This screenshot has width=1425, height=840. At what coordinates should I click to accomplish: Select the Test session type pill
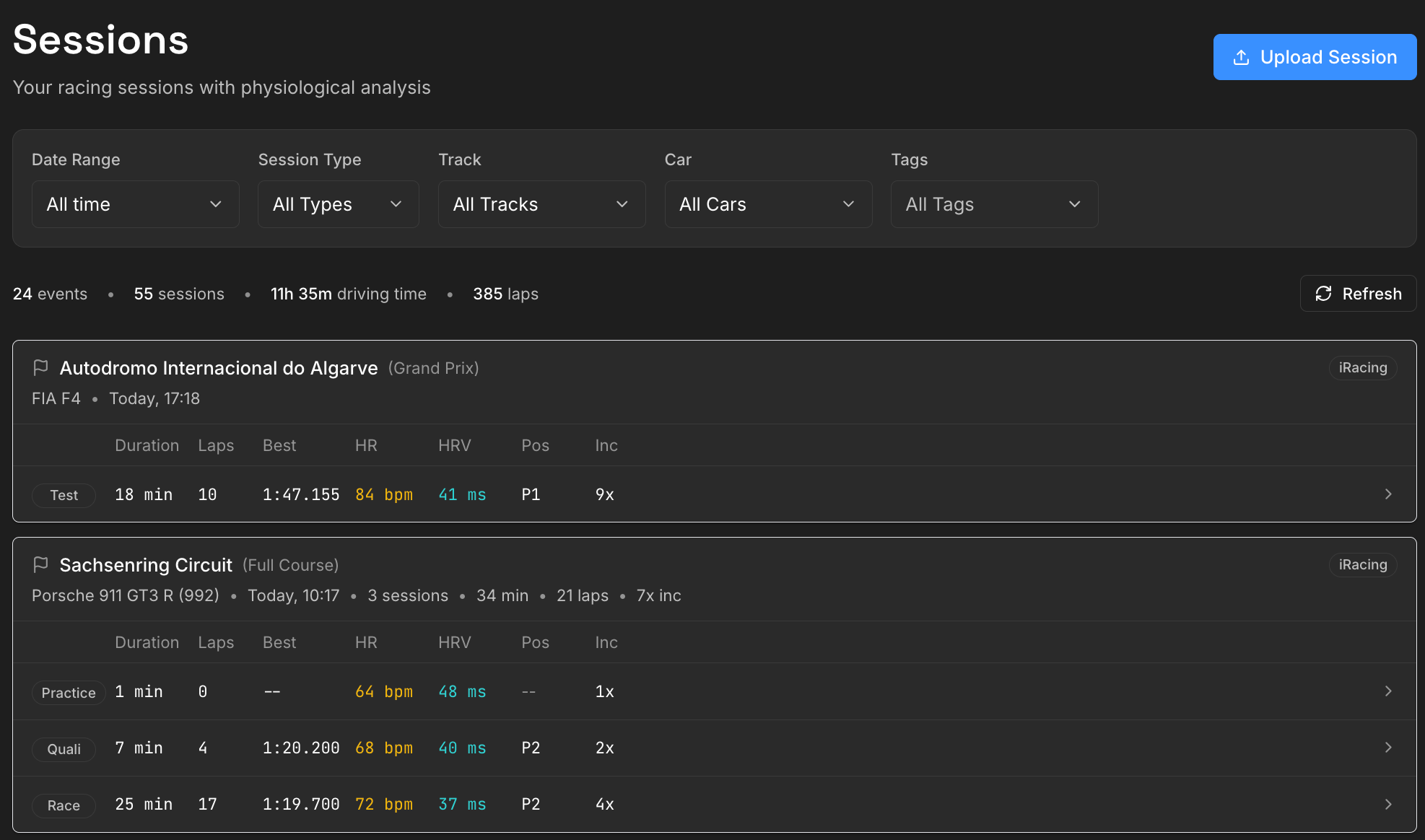pos(64,495)
